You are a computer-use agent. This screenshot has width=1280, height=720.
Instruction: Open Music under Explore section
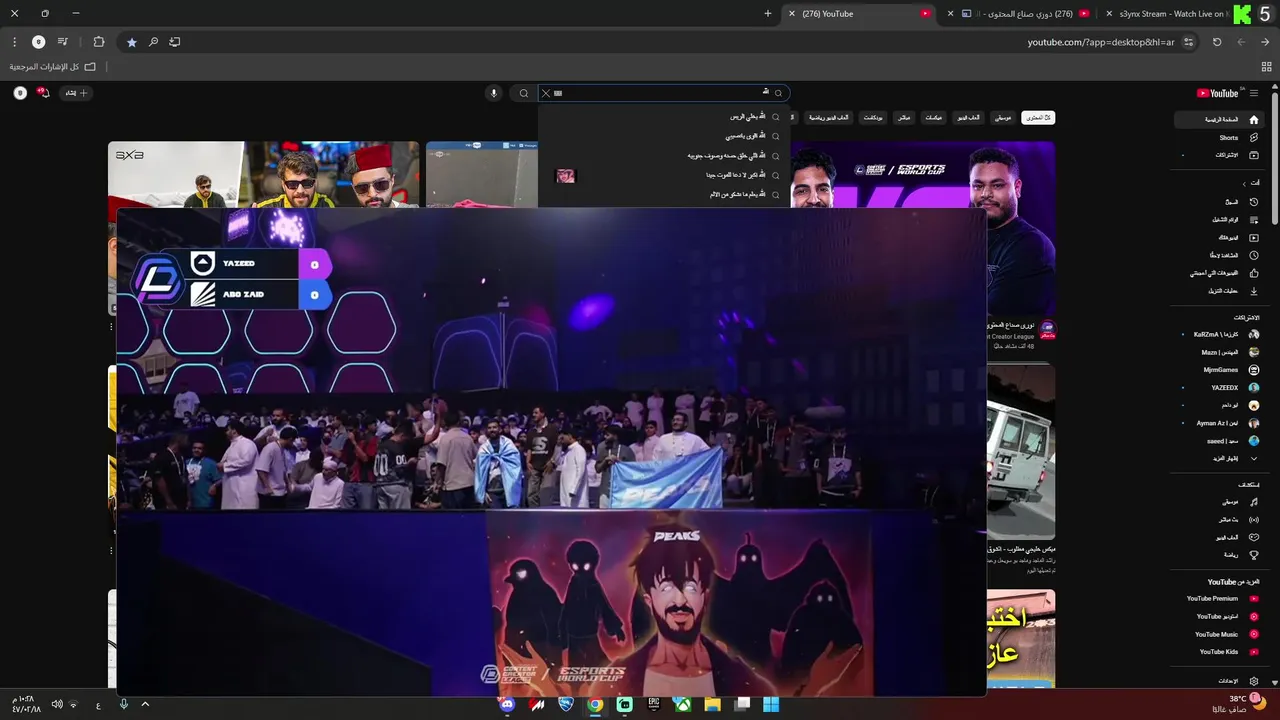1219,502
